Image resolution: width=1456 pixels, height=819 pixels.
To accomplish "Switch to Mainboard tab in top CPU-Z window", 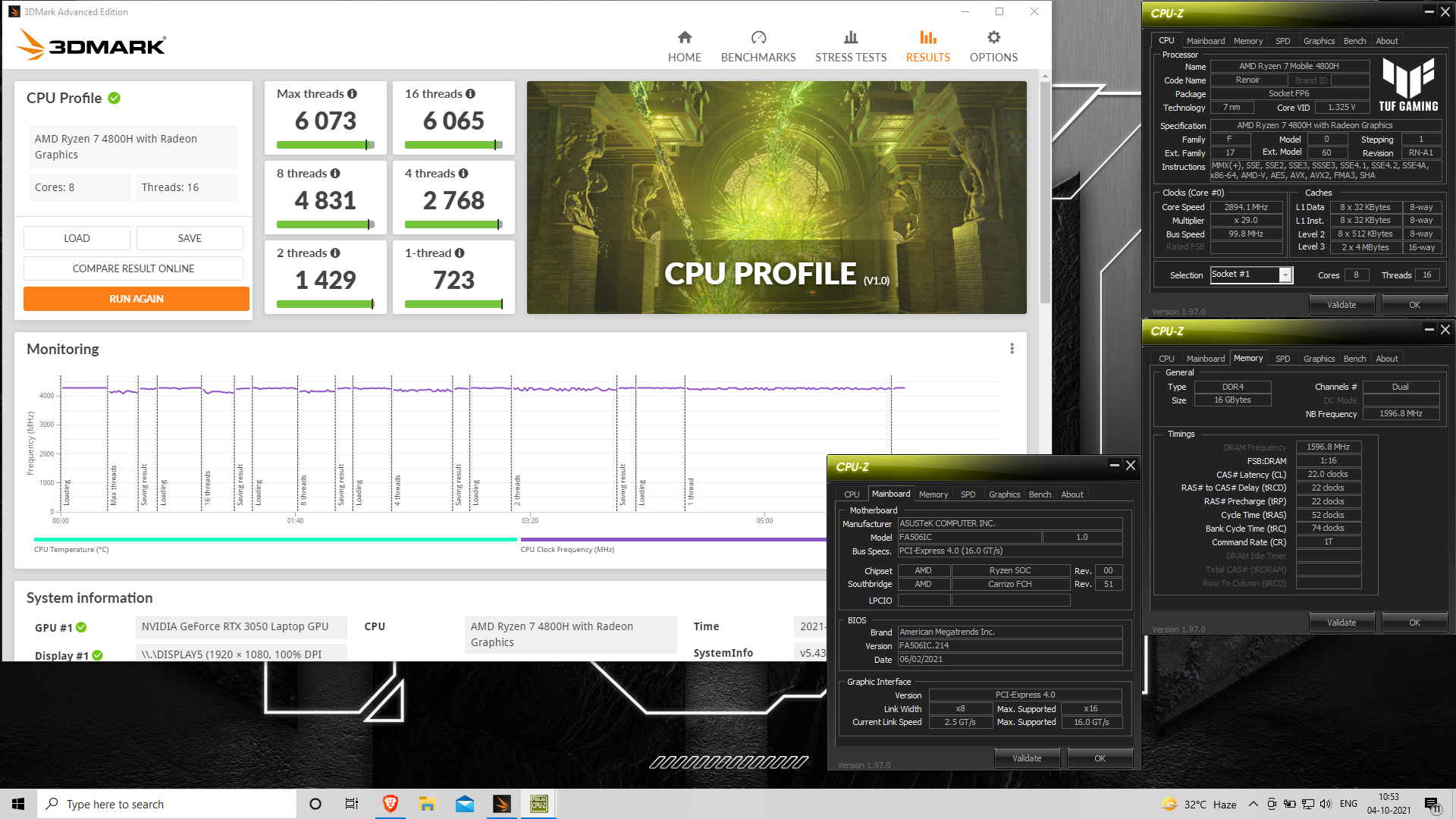I will coord(1205,41).
